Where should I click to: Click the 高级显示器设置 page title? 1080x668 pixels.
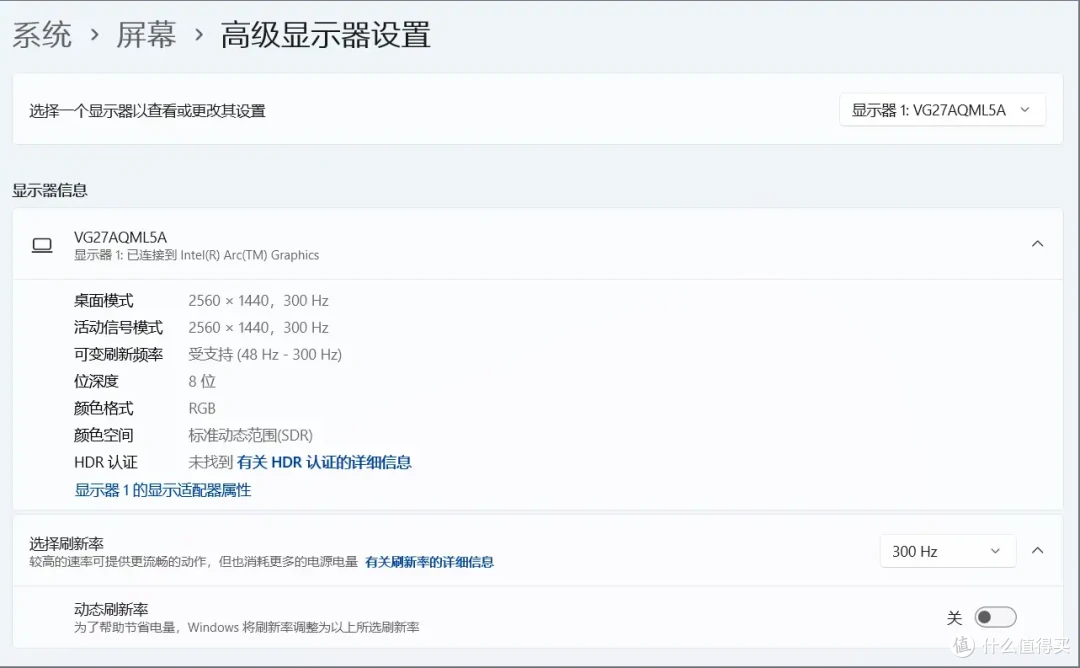tap(326, 34)
